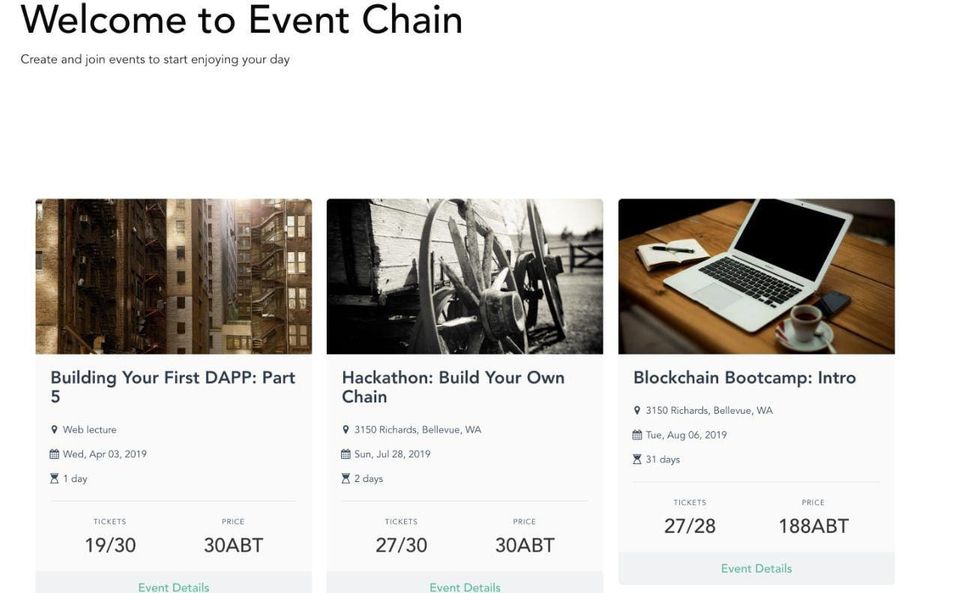The image size is (960, 593).
Task: Select the Building Your First DAPP: Part 5 title
Action: point(173,387)
